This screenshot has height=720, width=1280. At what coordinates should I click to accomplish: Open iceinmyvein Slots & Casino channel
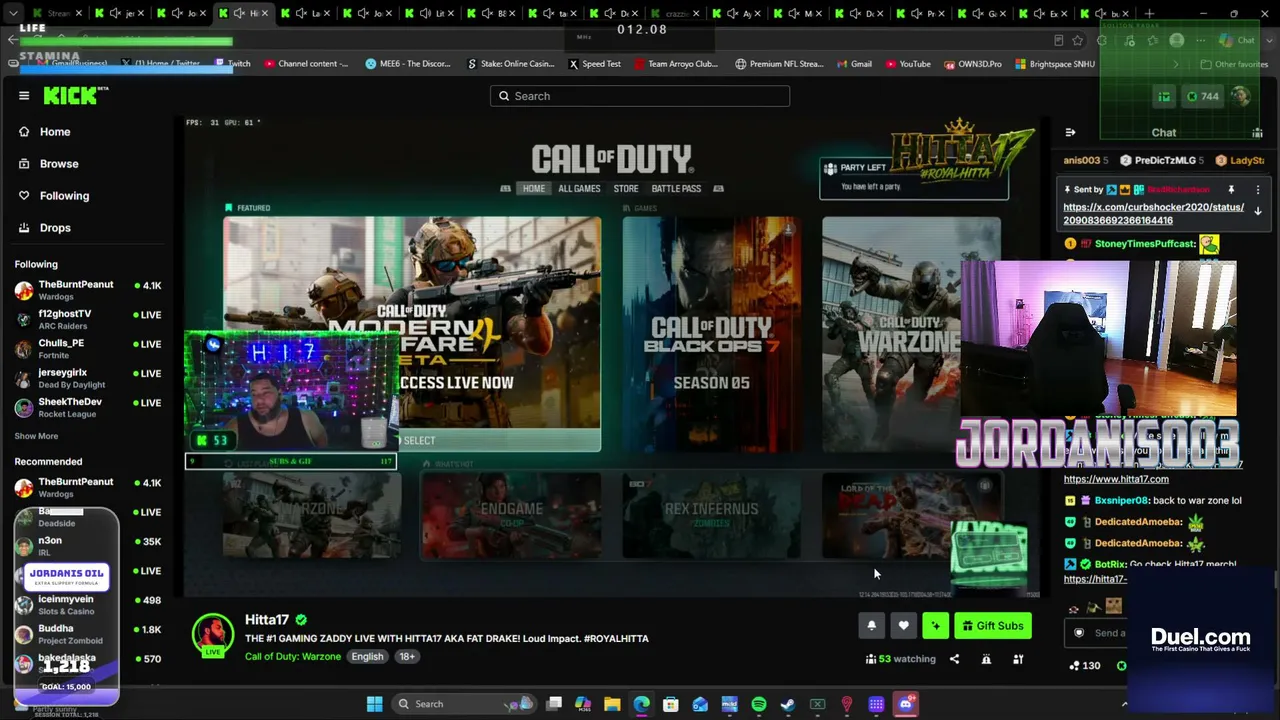point(88,604)
